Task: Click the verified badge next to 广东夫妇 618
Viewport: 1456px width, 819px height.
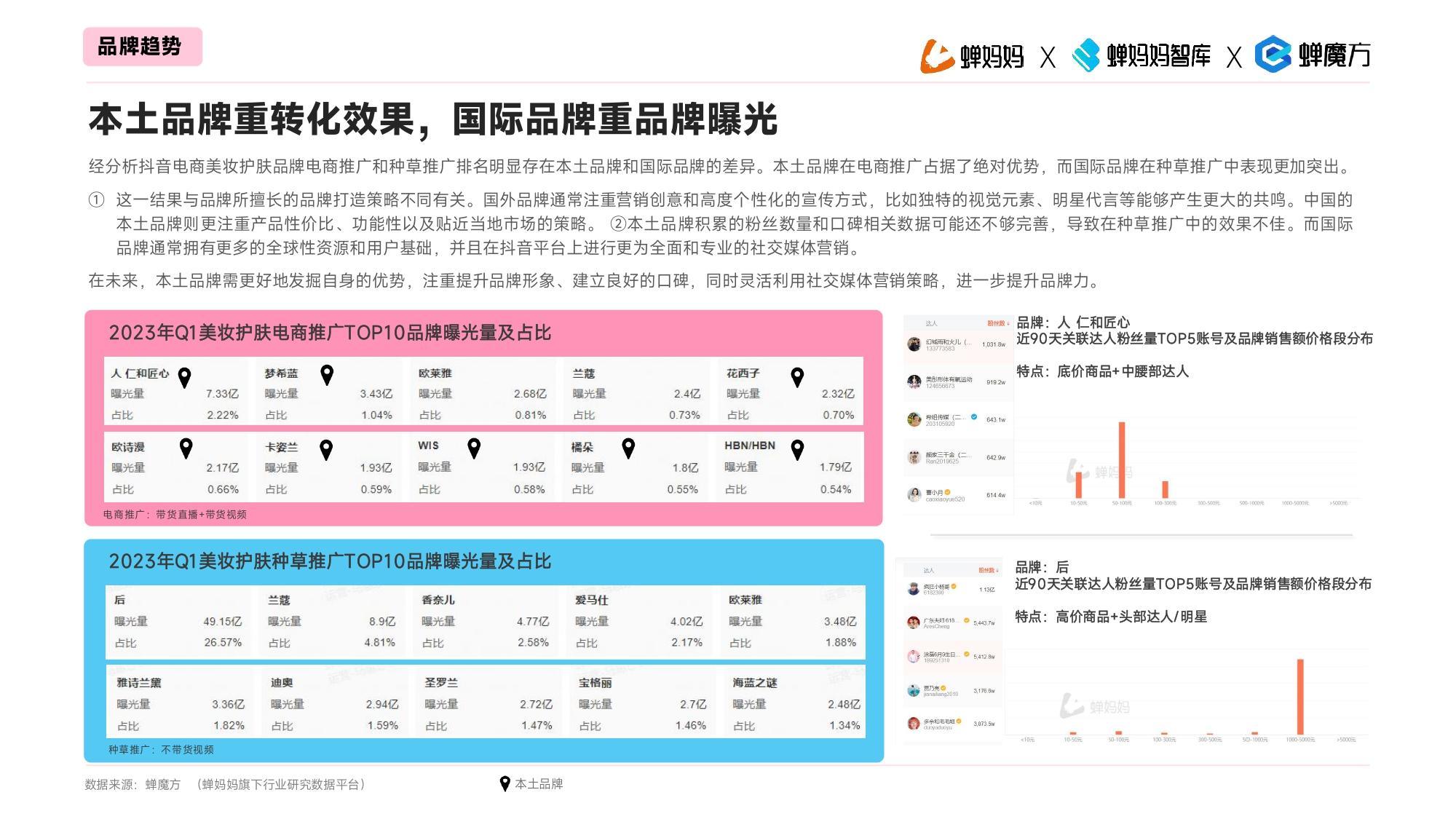Action: pyautogui.click(x=966, y=620)
